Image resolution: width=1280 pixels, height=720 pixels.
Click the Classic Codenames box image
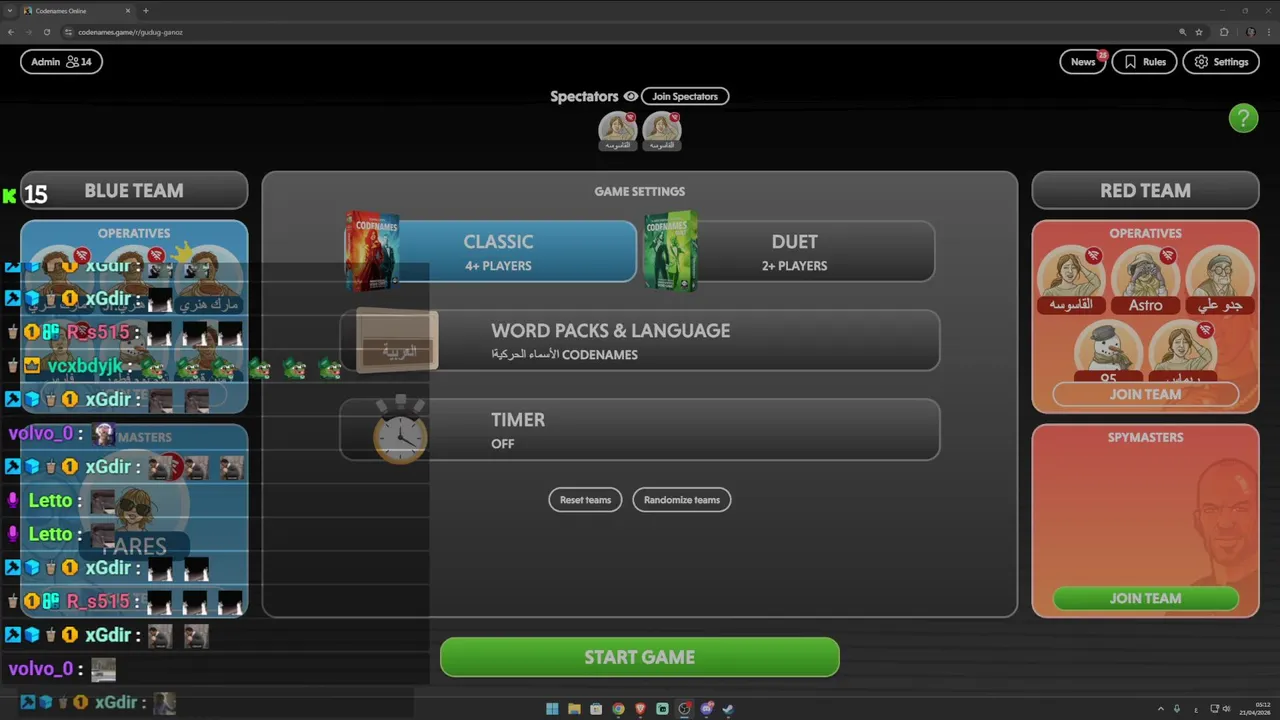pyautogui.click(x=371, y=251)
